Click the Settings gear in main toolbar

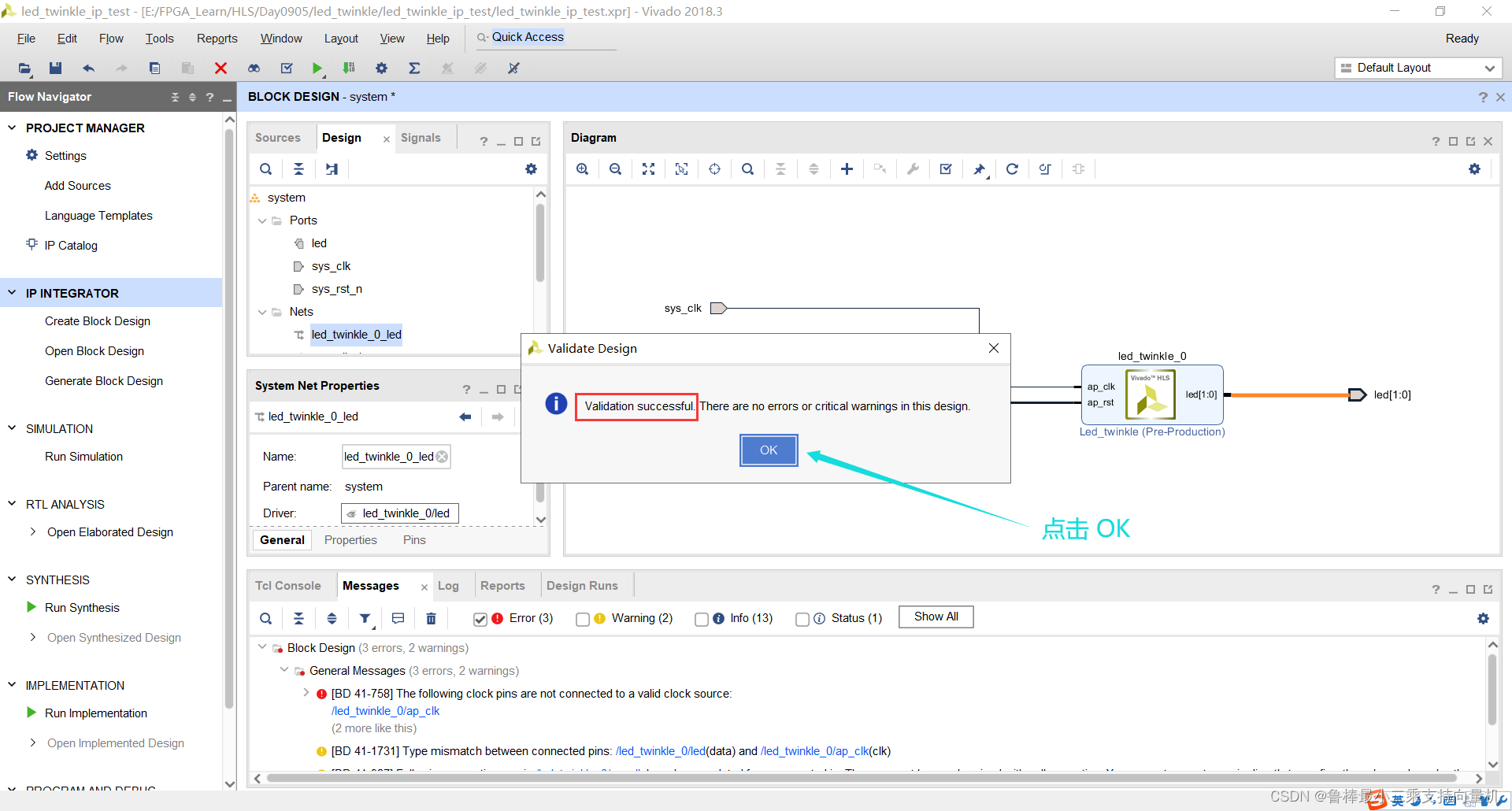[x=381, y=69]
